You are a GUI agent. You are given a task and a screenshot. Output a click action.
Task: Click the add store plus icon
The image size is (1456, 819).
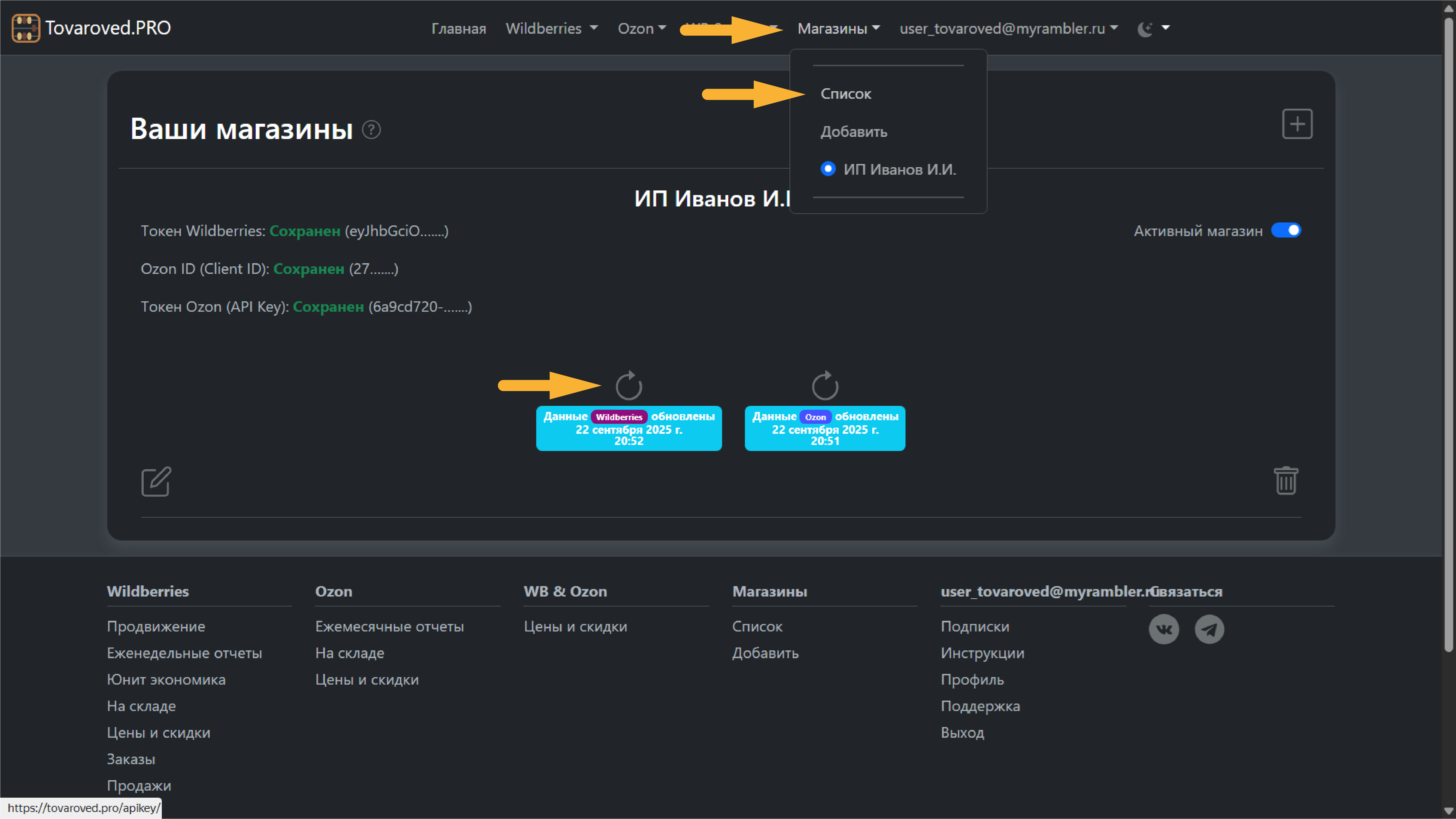coord(1297,124)
